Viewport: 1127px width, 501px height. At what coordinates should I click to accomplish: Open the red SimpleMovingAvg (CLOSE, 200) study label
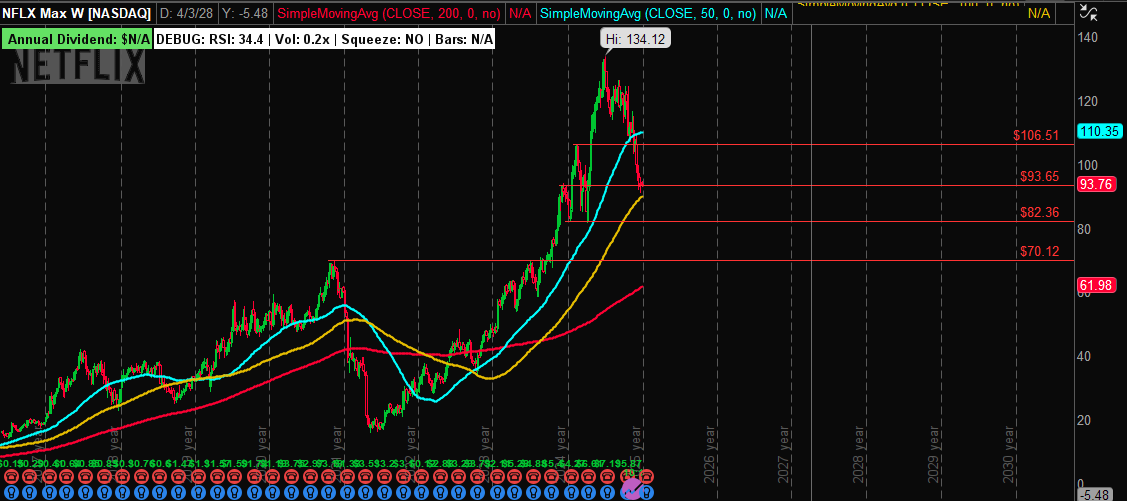point(388,14)
